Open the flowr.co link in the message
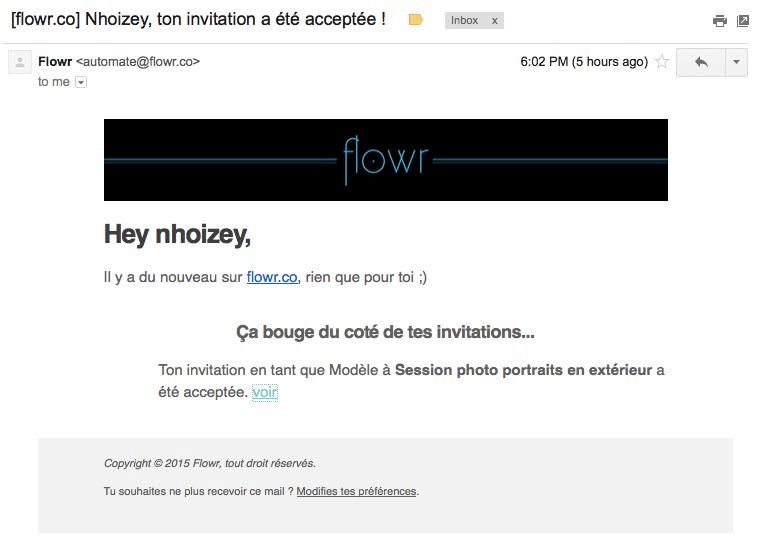The image size is (760, 554). coord(272,277)
